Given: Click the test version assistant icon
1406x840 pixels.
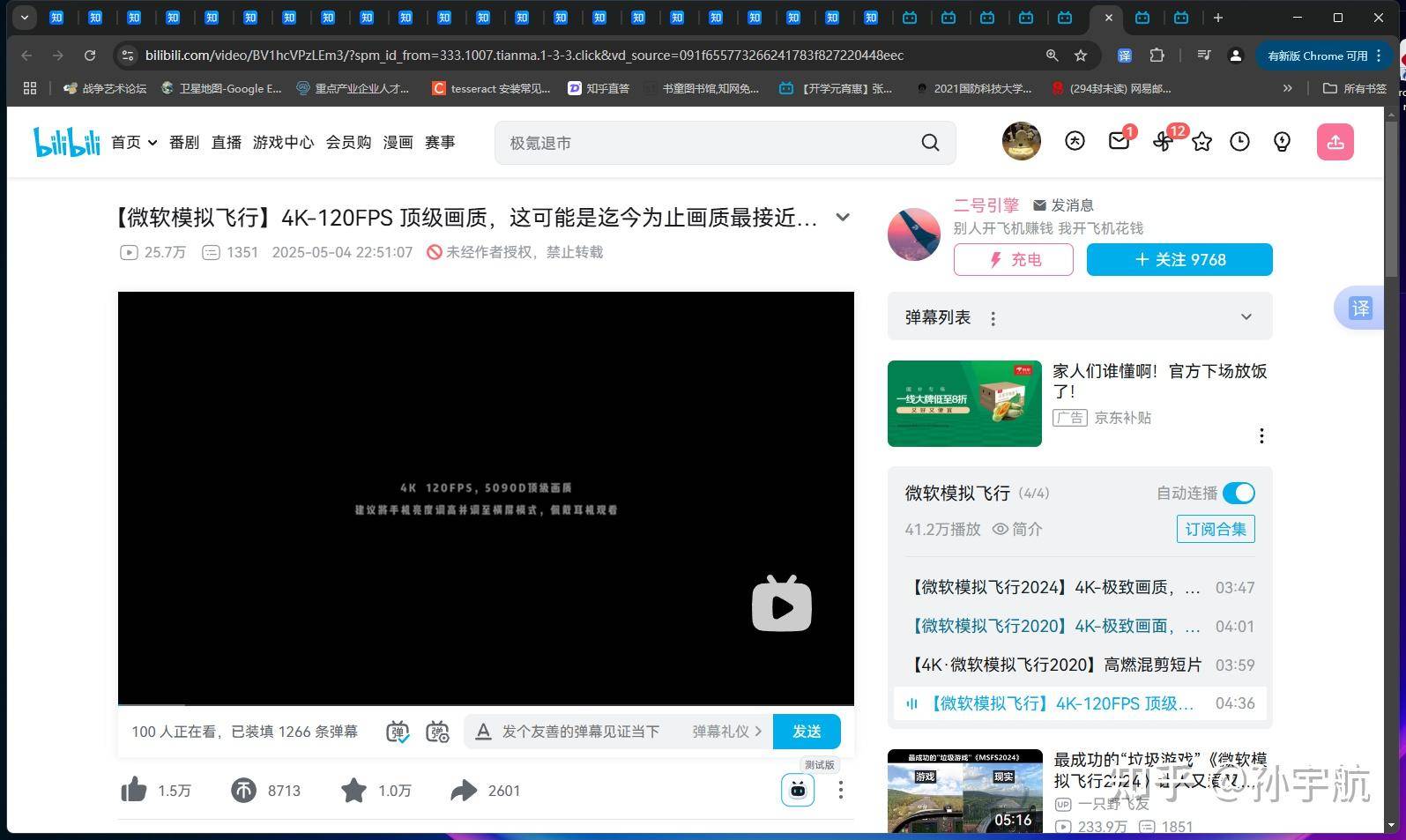Looking at the screenshot, I should (x=798, y=790).
